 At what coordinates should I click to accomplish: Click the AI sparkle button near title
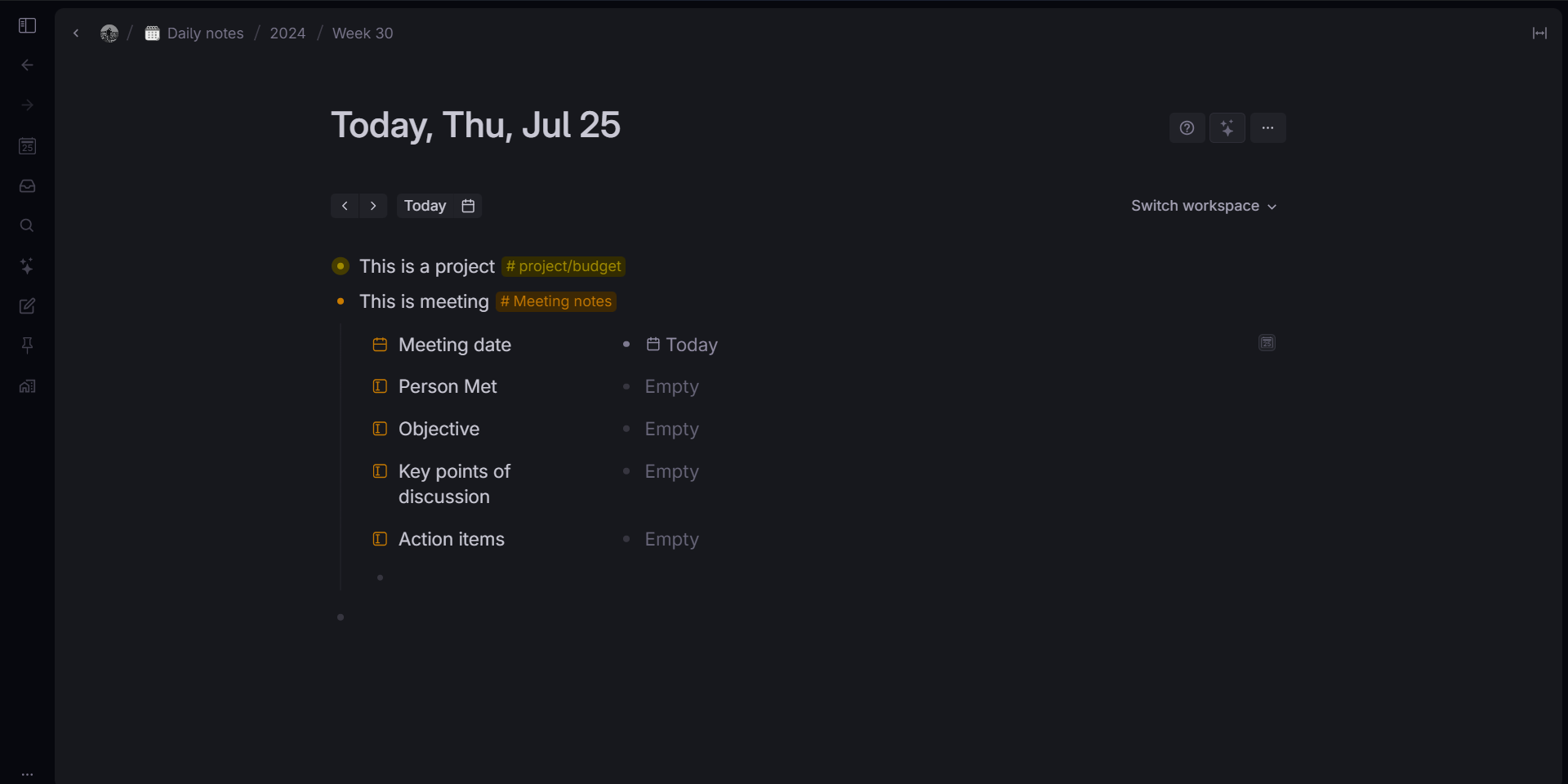point(1227,127)
